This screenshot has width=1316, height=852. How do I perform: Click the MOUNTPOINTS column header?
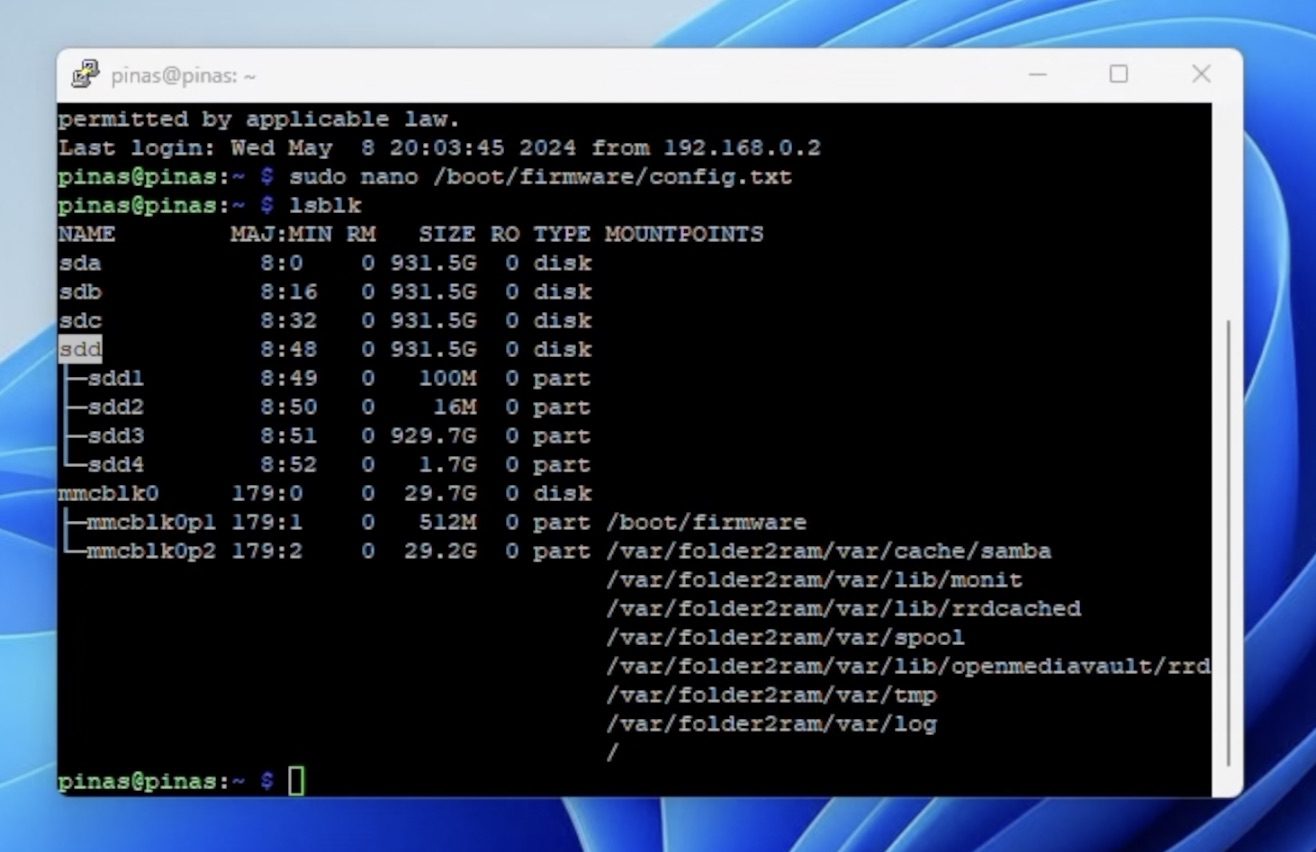[x=684, y=234]
